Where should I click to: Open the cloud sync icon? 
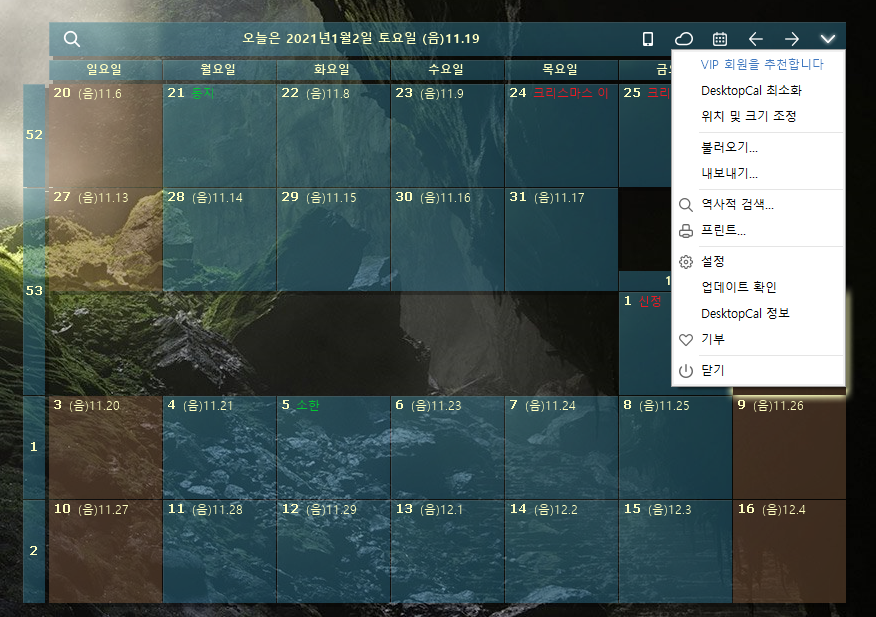pos(684,39)
